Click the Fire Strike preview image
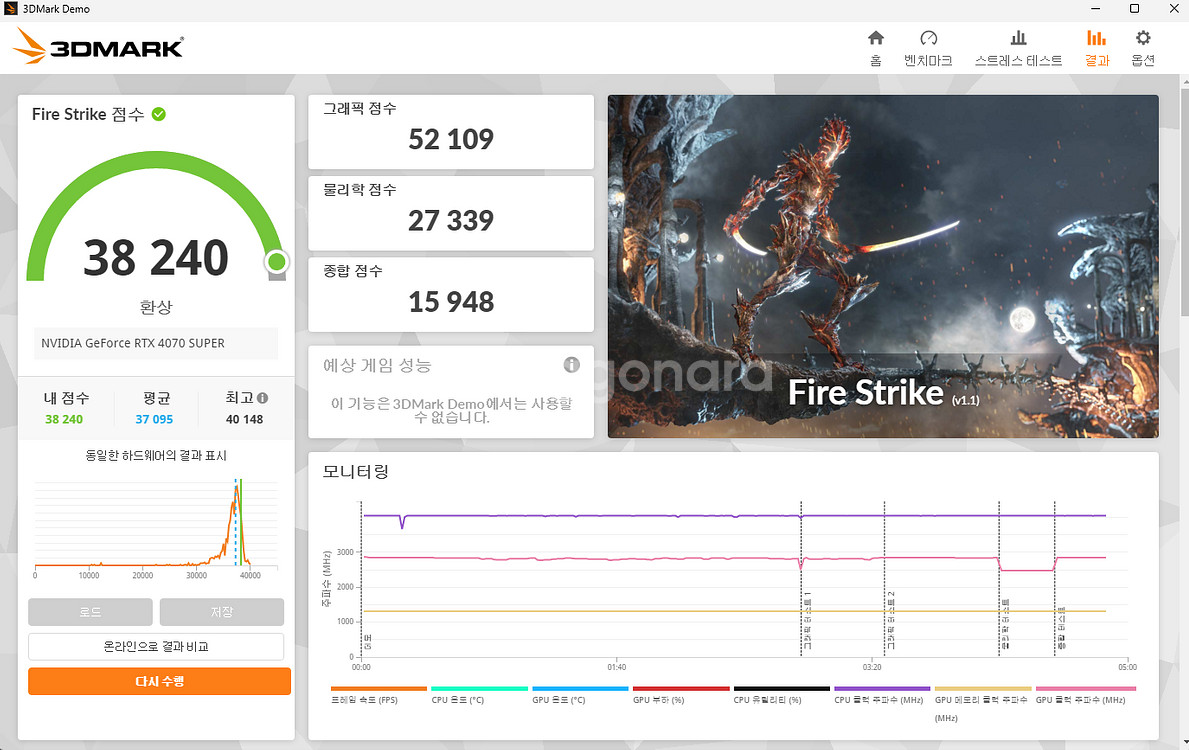The image size is (1189, 750). click(883, 266)
